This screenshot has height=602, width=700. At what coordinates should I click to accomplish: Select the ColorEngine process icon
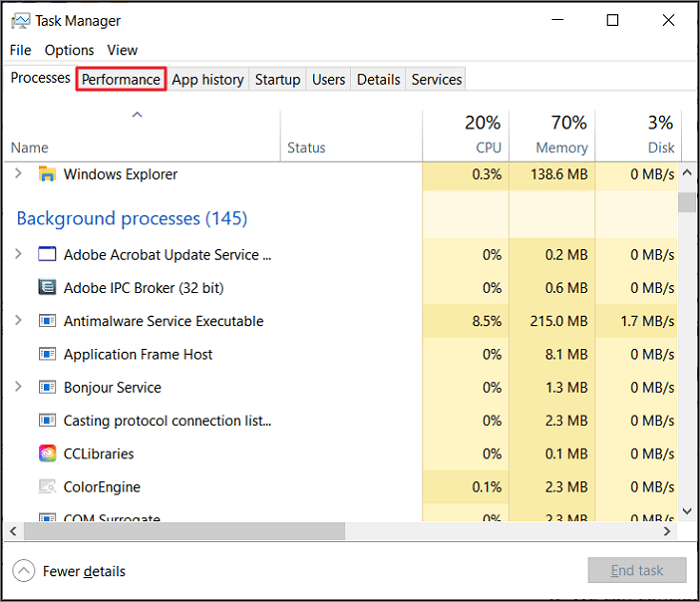point(47,487)
